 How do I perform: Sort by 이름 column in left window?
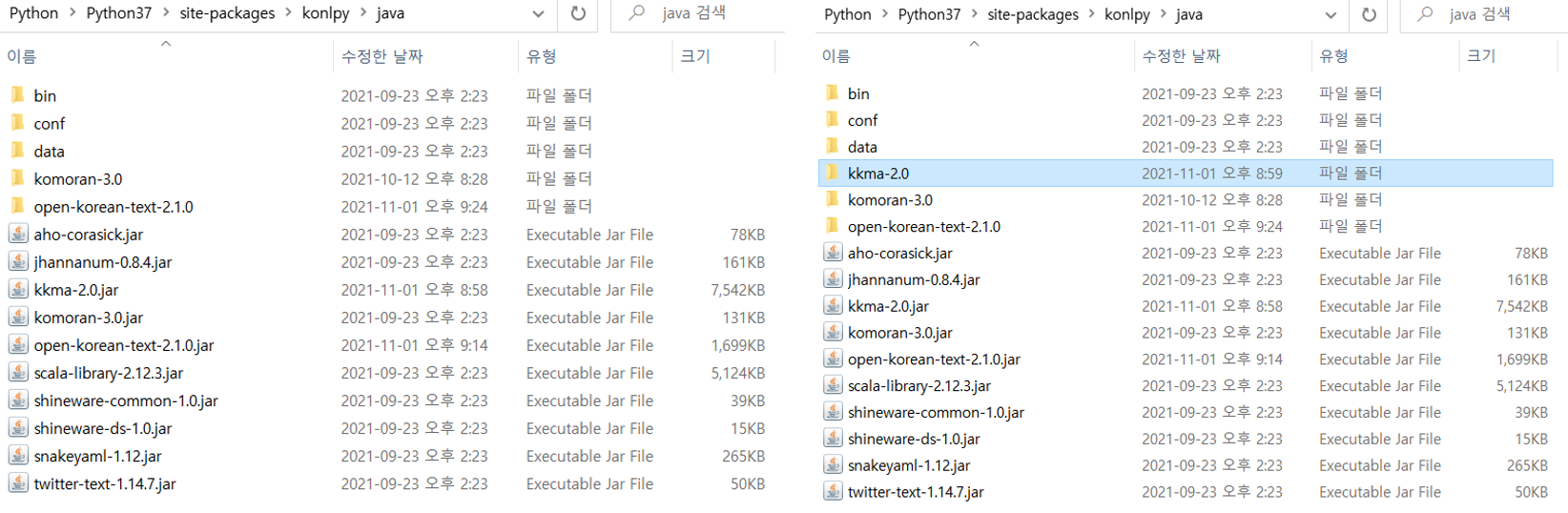pyautogui.click(x=22, y=57)
